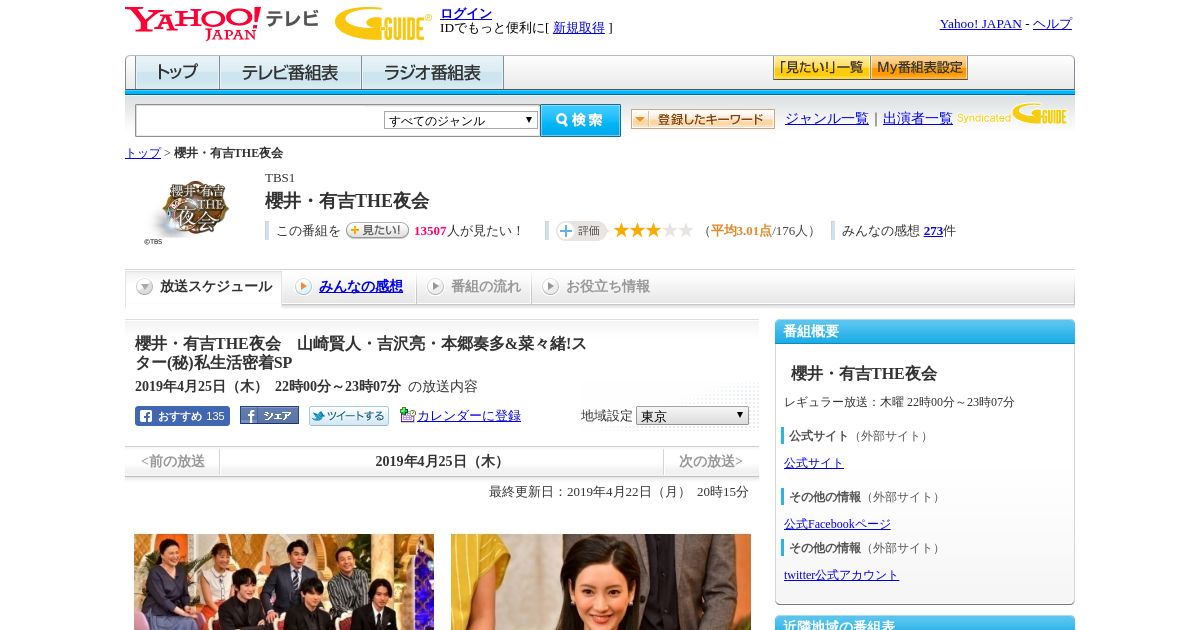Viewport: 1200px width, 630px height.
Task: Click the 見たい! plus button
Action: 377,230
